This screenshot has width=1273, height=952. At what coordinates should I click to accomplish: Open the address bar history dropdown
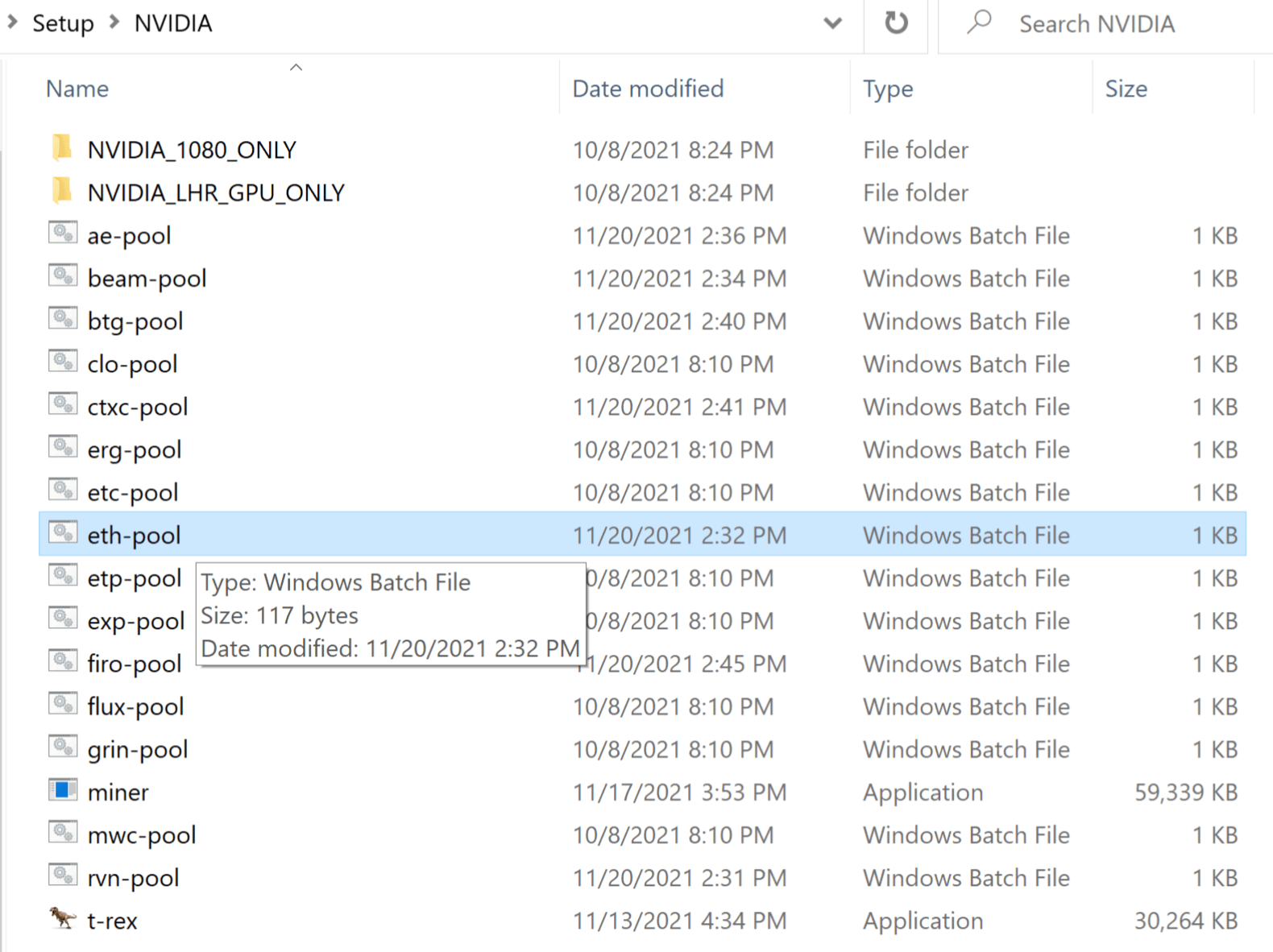click(832, 23)
